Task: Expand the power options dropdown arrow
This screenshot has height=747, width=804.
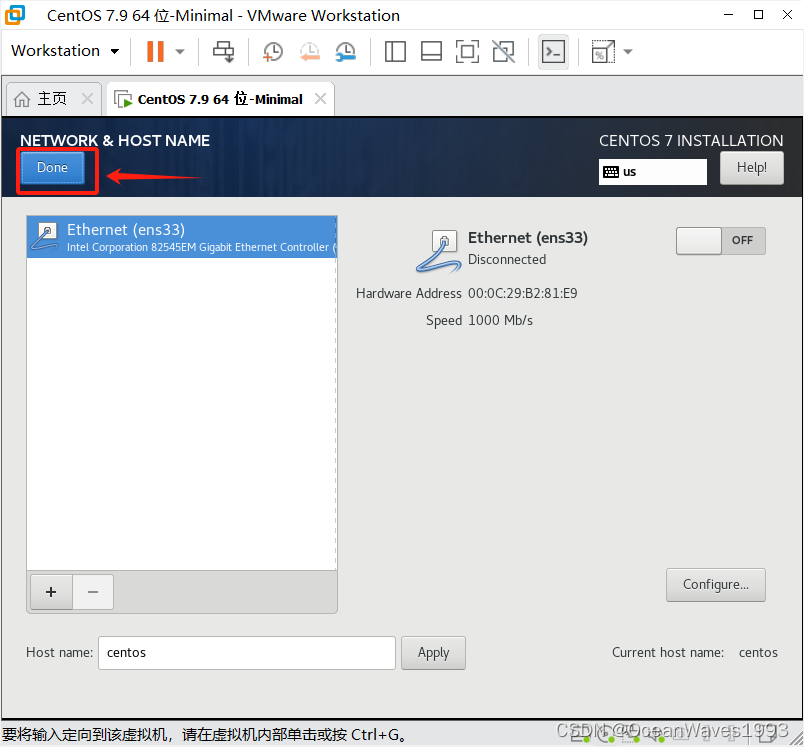Action: [x=180, y=51]
